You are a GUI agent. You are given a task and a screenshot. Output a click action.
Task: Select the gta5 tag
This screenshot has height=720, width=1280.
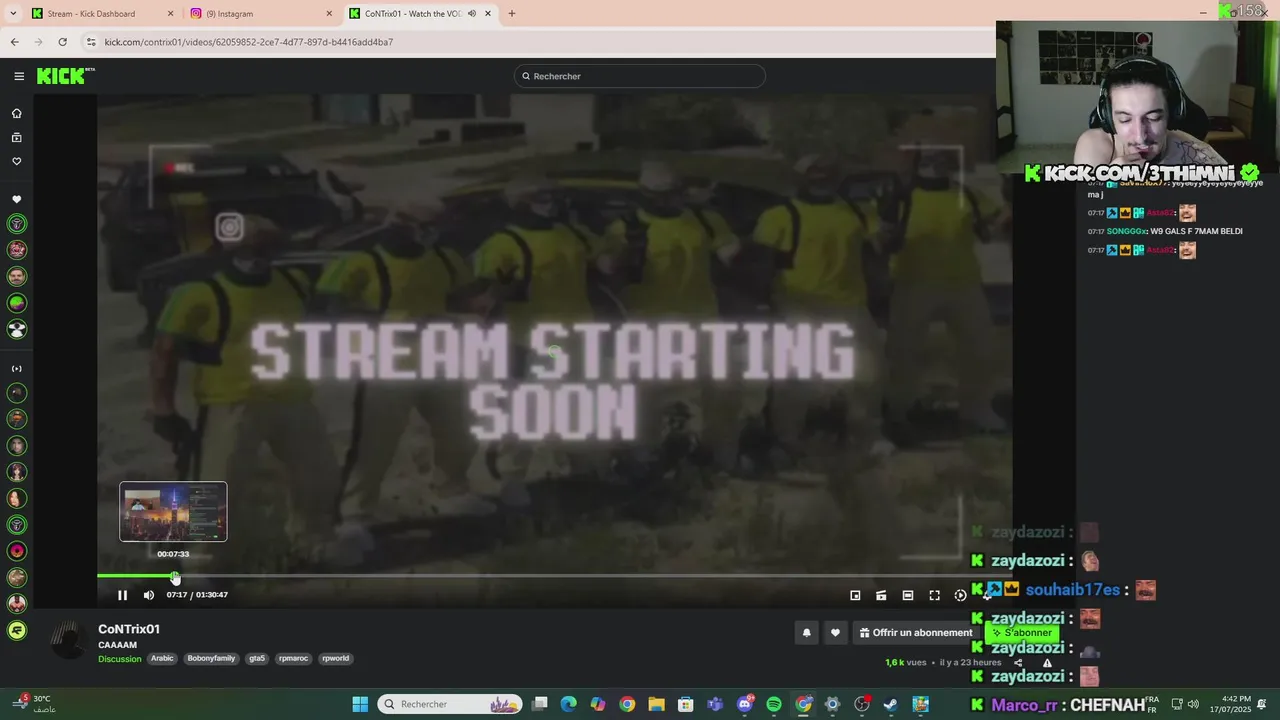pos(257,659)
